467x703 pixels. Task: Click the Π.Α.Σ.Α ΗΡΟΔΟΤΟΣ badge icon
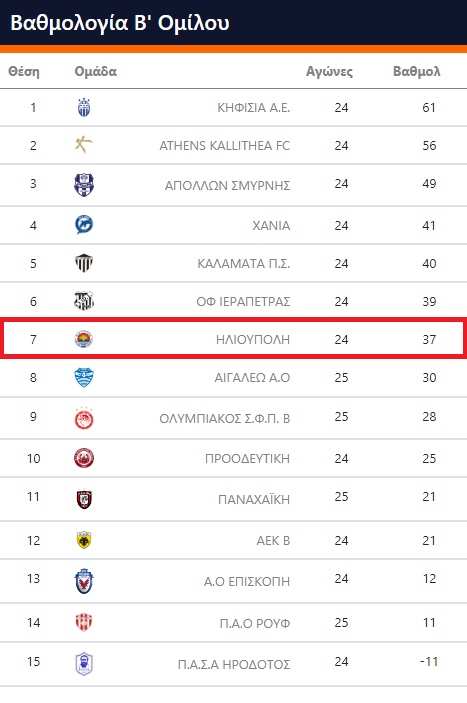click(84, 664)
